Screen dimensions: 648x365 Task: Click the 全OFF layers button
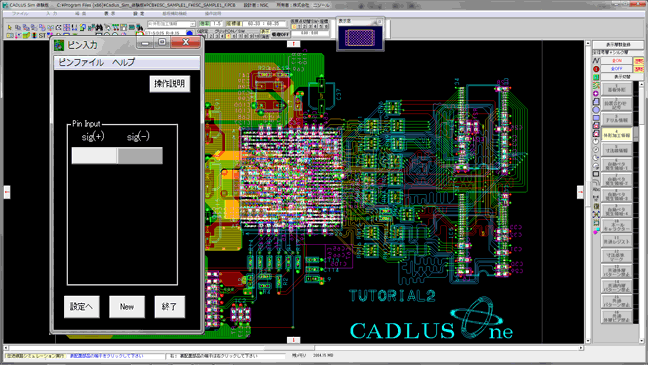617,69
